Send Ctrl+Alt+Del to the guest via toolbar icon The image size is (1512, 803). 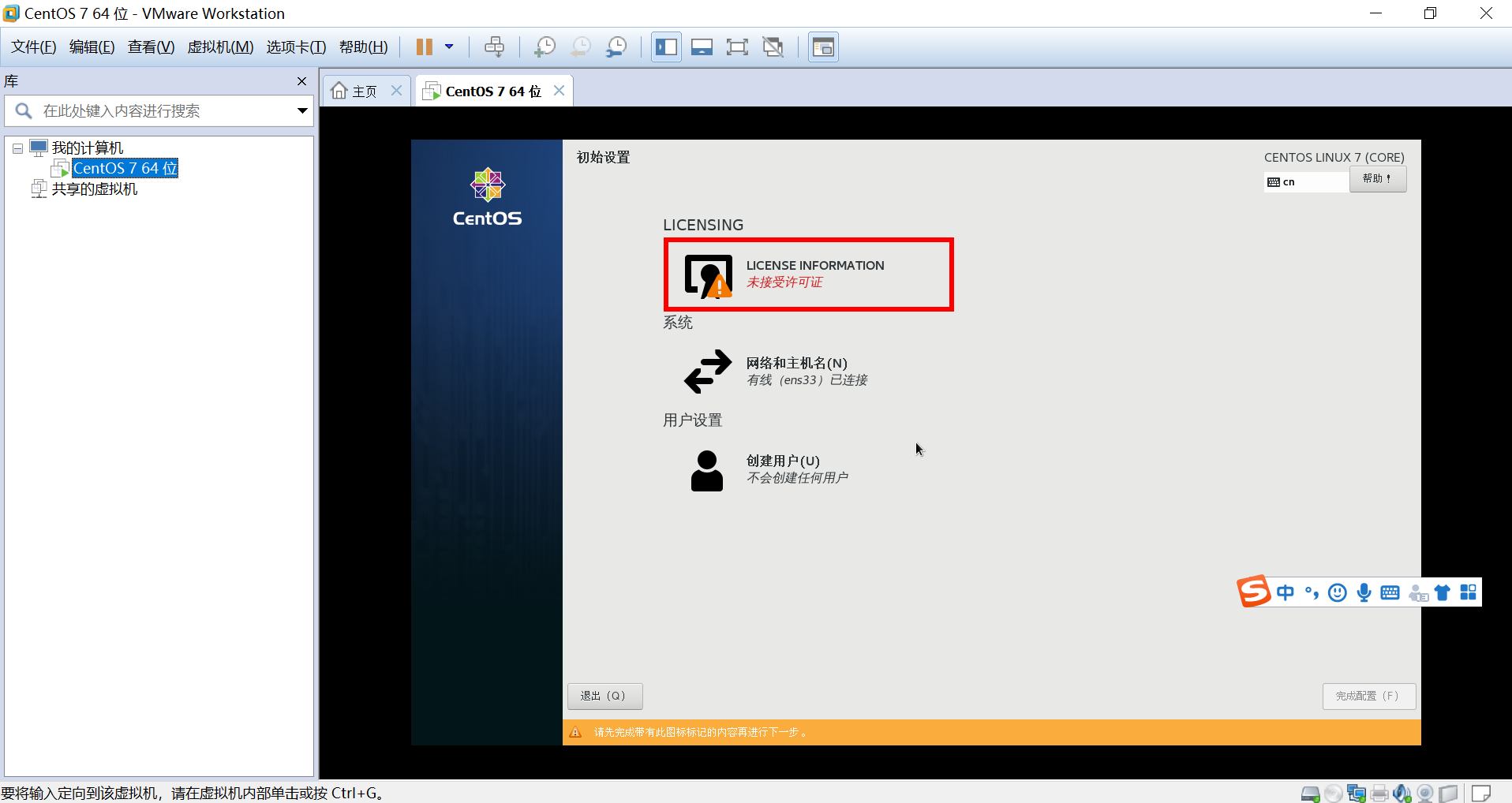tap(494, 47)
